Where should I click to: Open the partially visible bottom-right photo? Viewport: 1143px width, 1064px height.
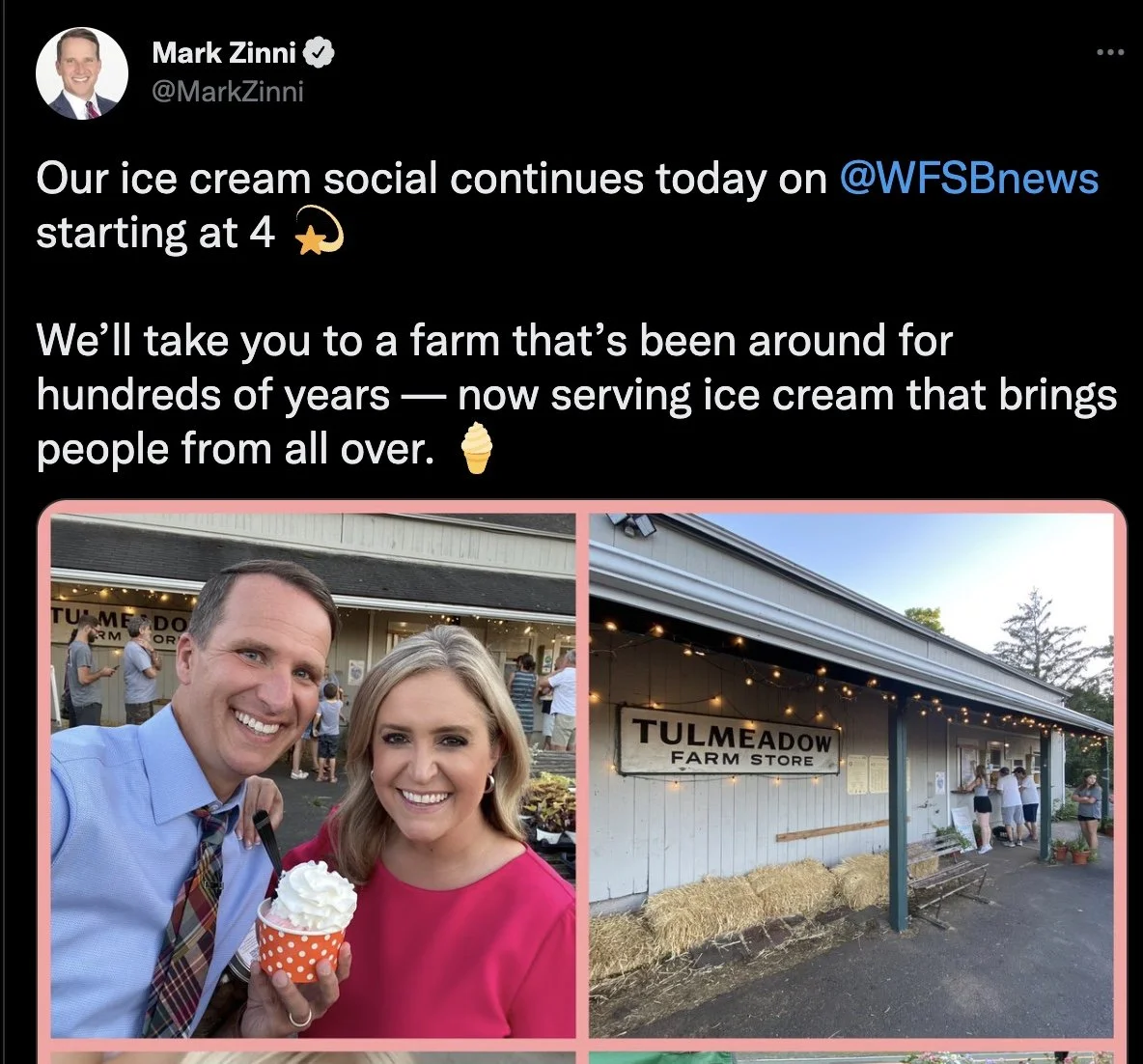point(850,1057)
